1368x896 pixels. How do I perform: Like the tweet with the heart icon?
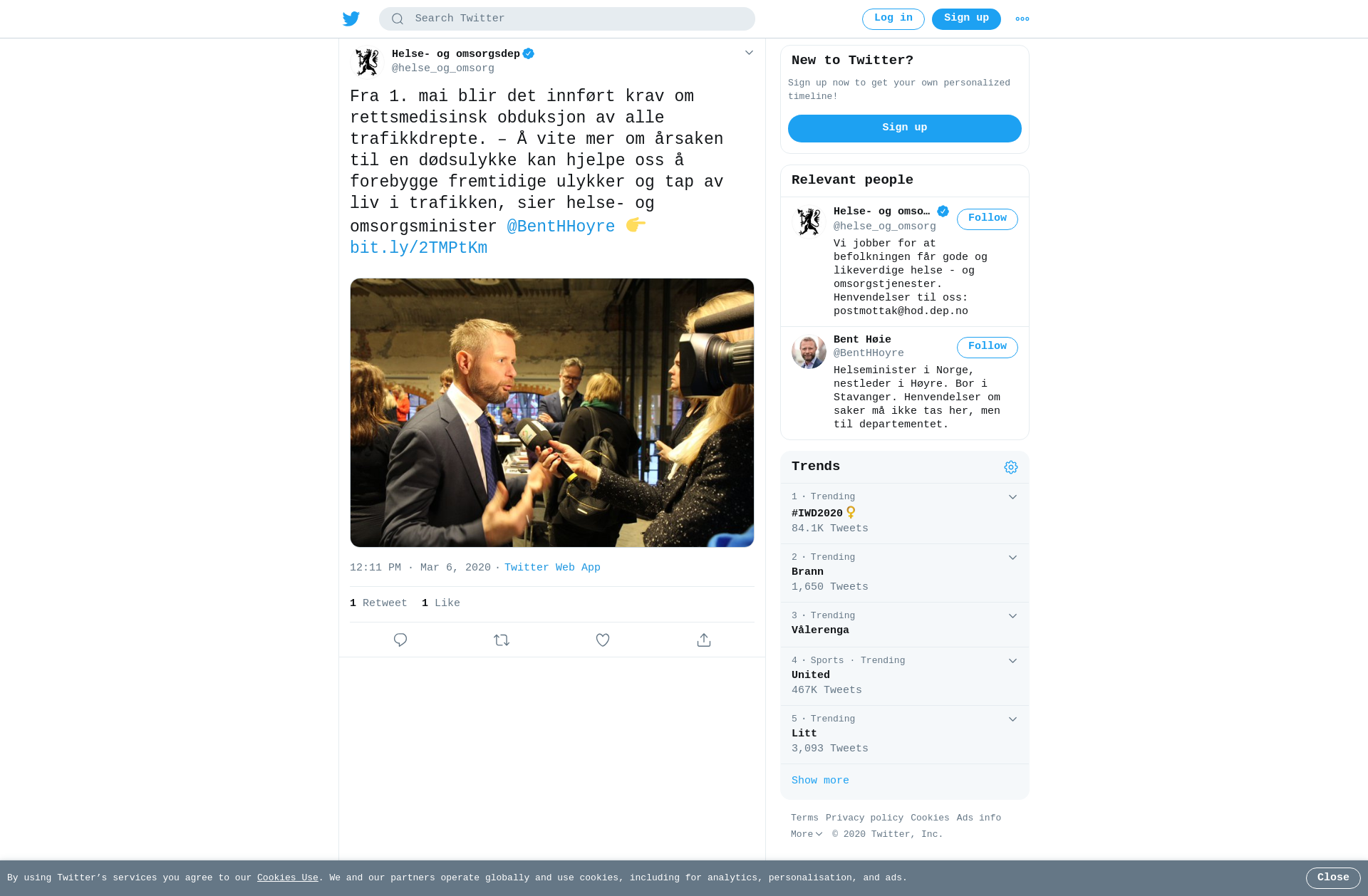click(603, 640)
